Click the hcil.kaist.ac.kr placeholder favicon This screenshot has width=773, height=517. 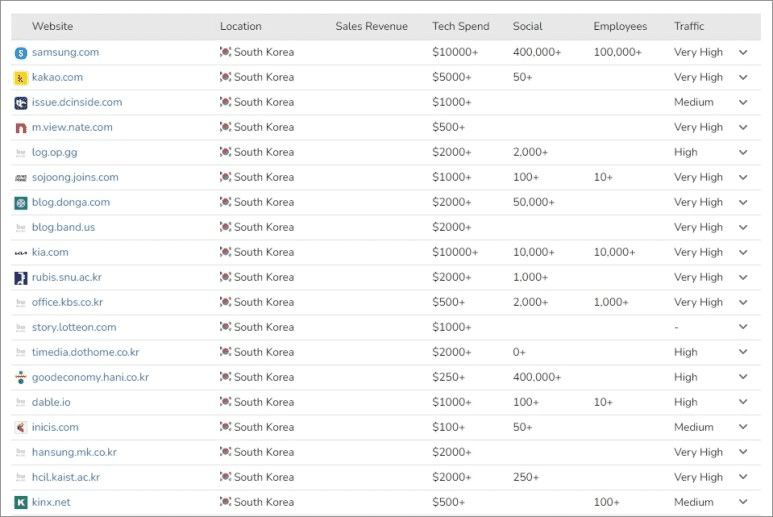21,478
